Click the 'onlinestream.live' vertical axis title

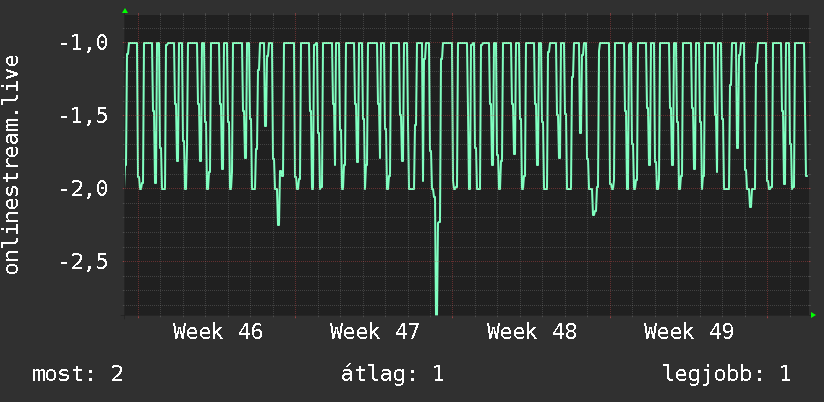click(x=12, y=164)
